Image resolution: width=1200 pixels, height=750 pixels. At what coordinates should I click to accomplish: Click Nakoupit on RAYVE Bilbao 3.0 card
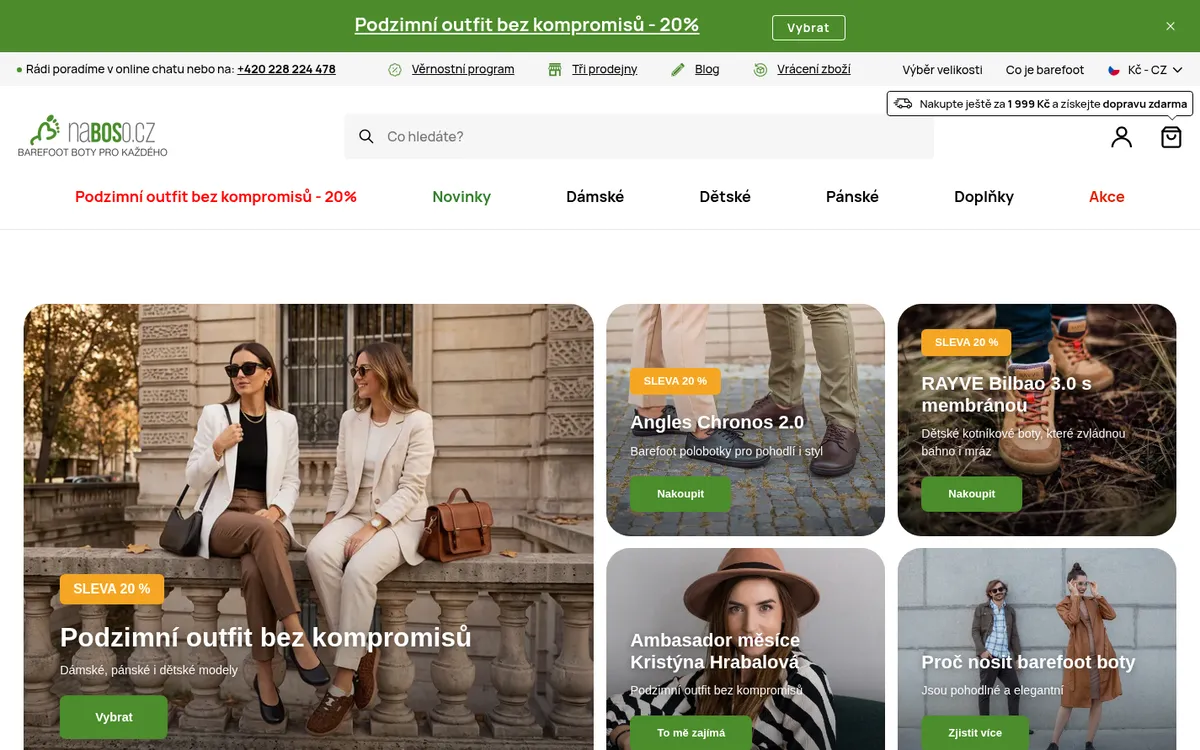point(972,494)
